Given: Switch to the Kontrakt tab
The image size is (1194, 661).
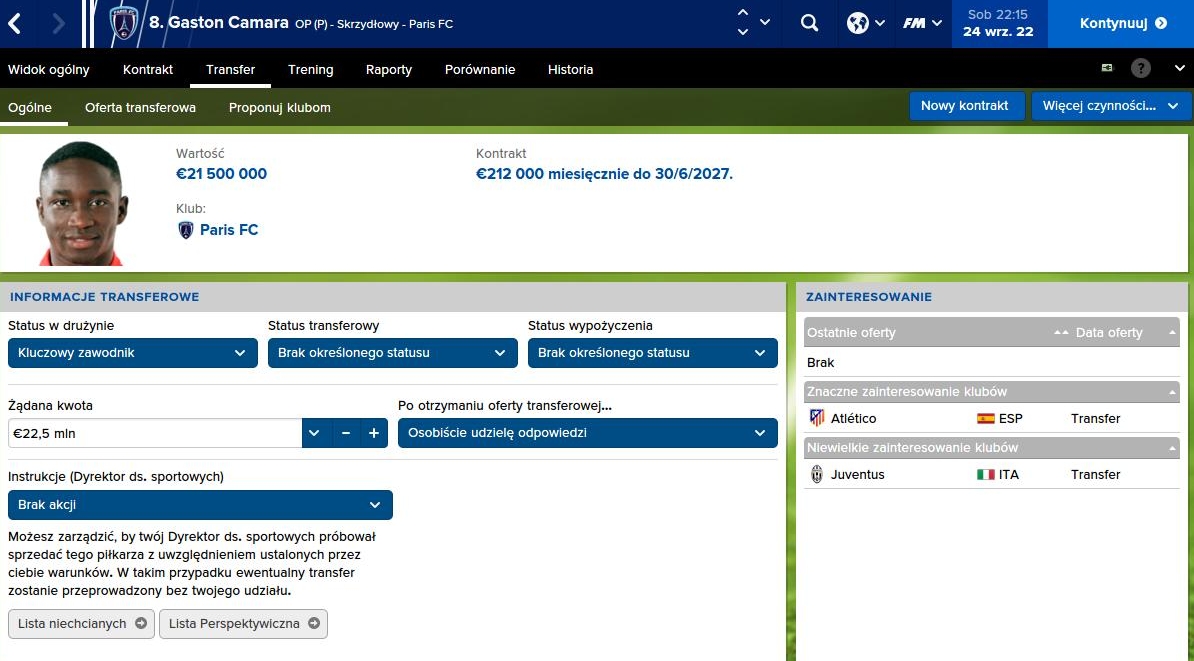Looking at the screenshot, I should [148, 70].
